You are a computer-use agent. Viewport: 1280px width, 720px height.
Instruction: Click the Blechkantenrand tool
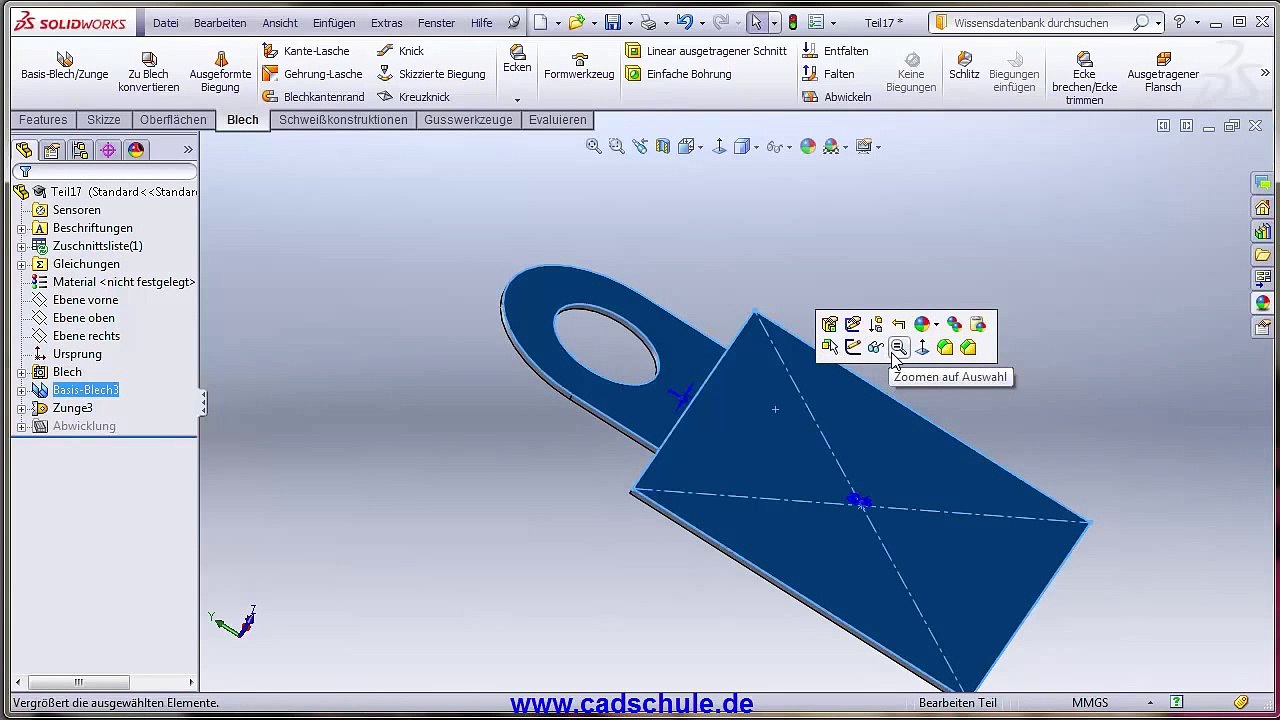[x=313, y=97]
